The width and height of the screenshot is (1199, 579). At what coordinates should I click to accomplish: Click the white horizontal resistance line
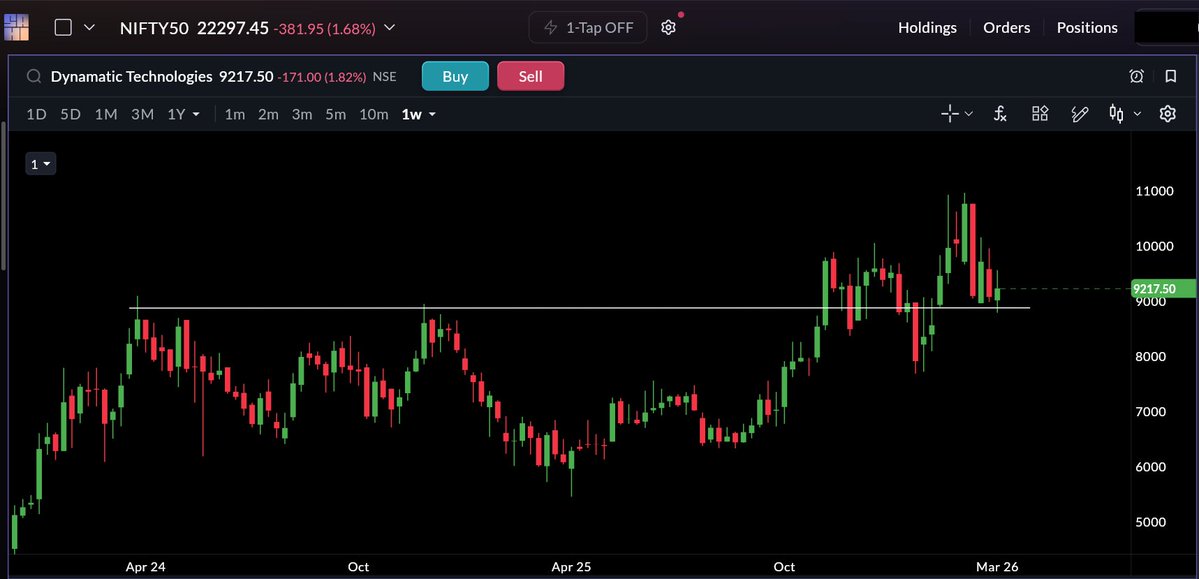point(580,308)
